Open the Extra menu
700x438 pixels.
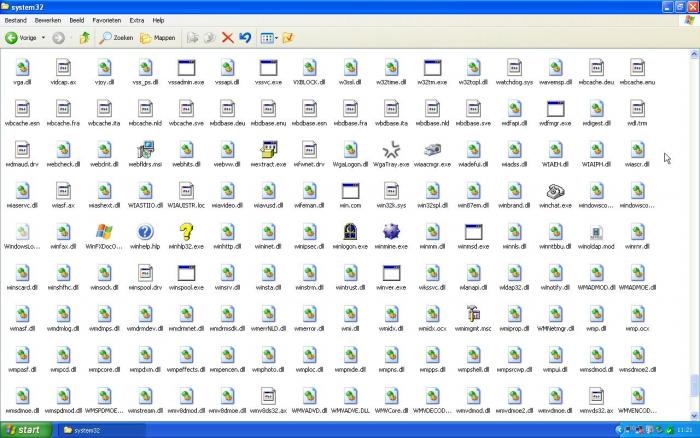[x=136, y=20]
